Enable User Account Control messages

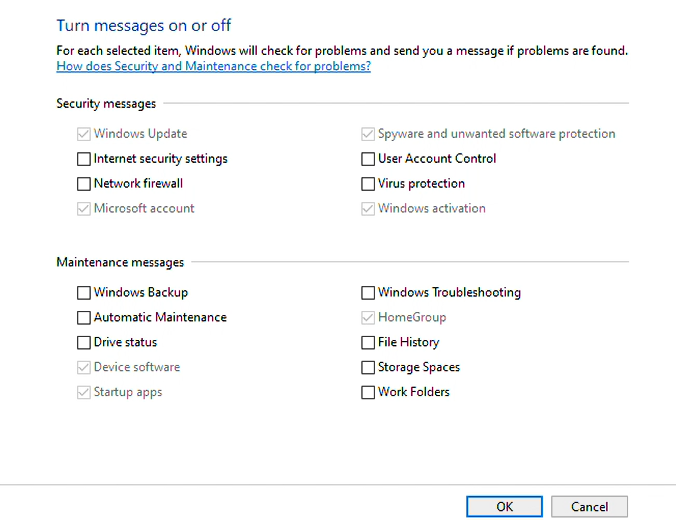pyautogui.click(x=368, y=159)
